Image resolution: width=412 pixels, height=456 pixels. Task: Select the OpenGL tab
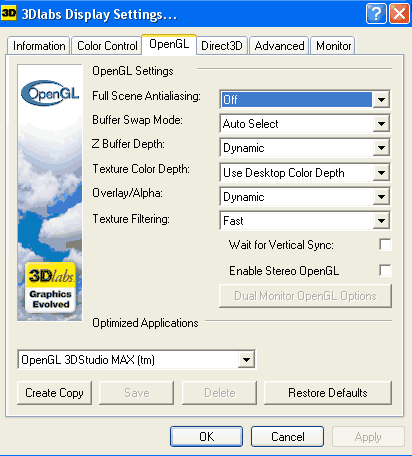click(x=169, y=44)
